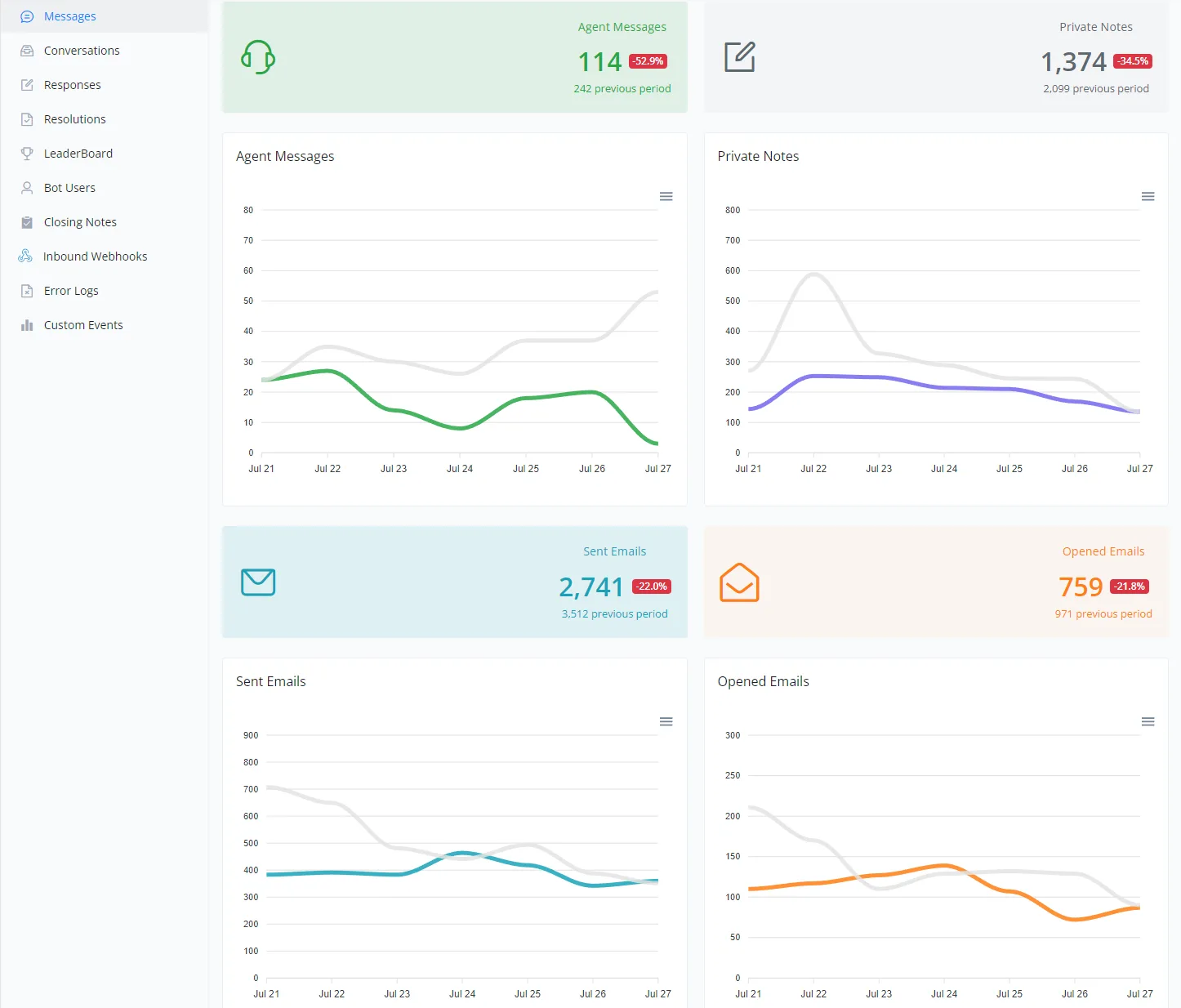Click the Opened Emails open-envelope icon
Viewport: 1181px width, 1008px height.
pos(740,582)
